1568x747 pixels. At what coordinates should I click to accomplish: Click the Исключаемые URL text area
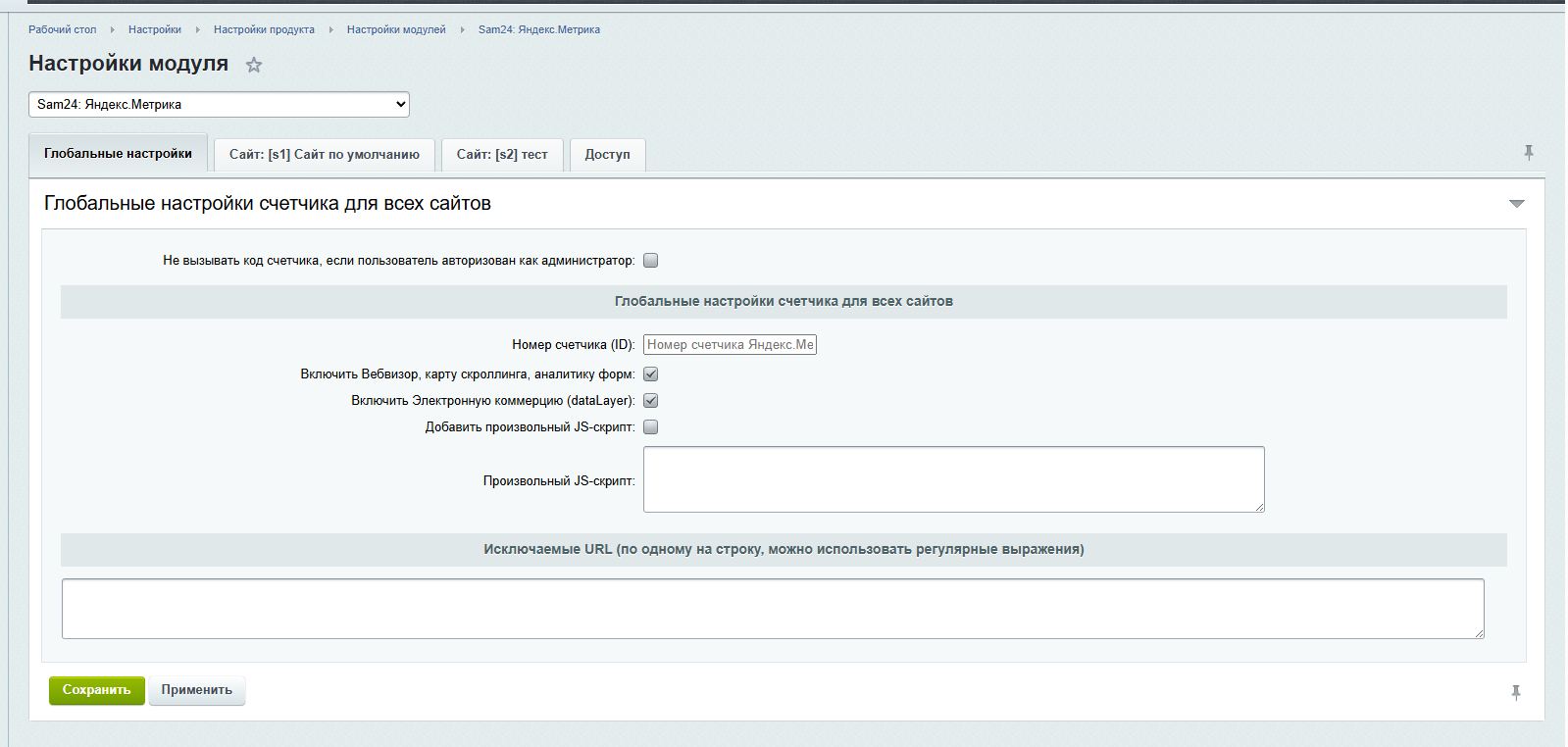point(773,609)
